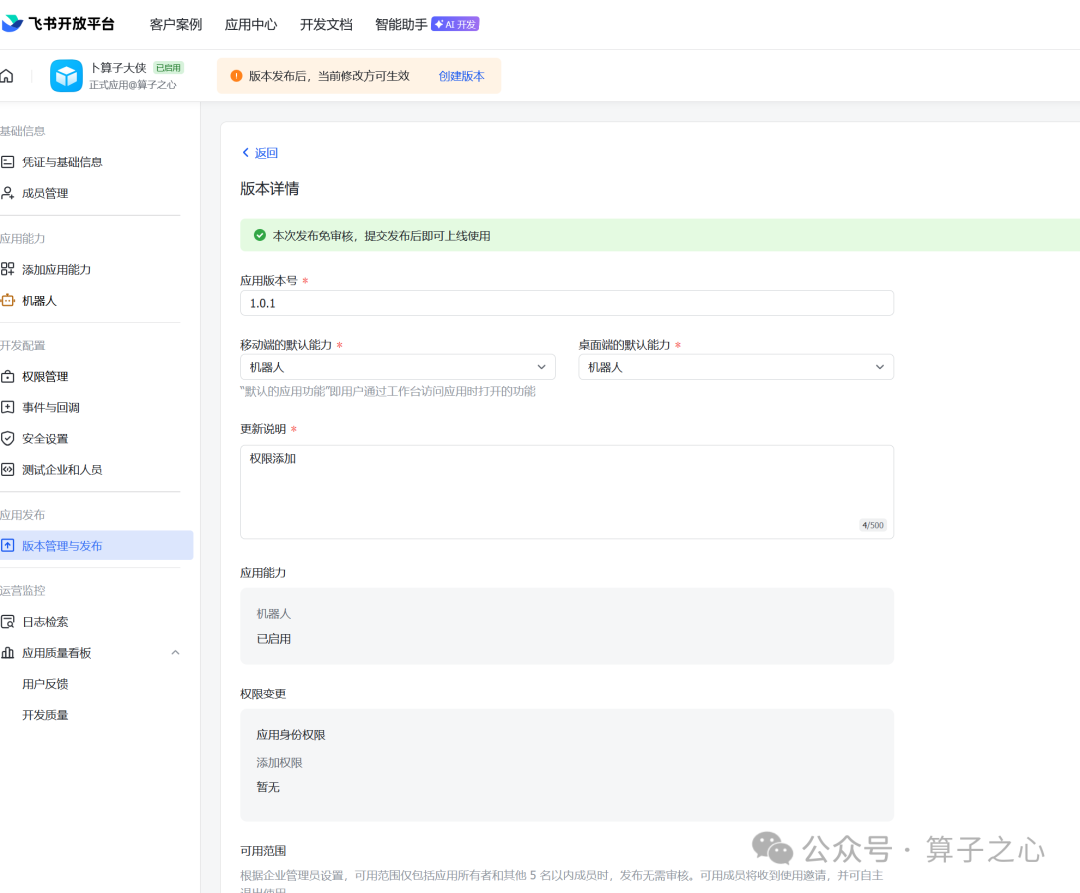Open 测试企业和人员 sidebar item
1080x893 pixels.
coord(62,470)
